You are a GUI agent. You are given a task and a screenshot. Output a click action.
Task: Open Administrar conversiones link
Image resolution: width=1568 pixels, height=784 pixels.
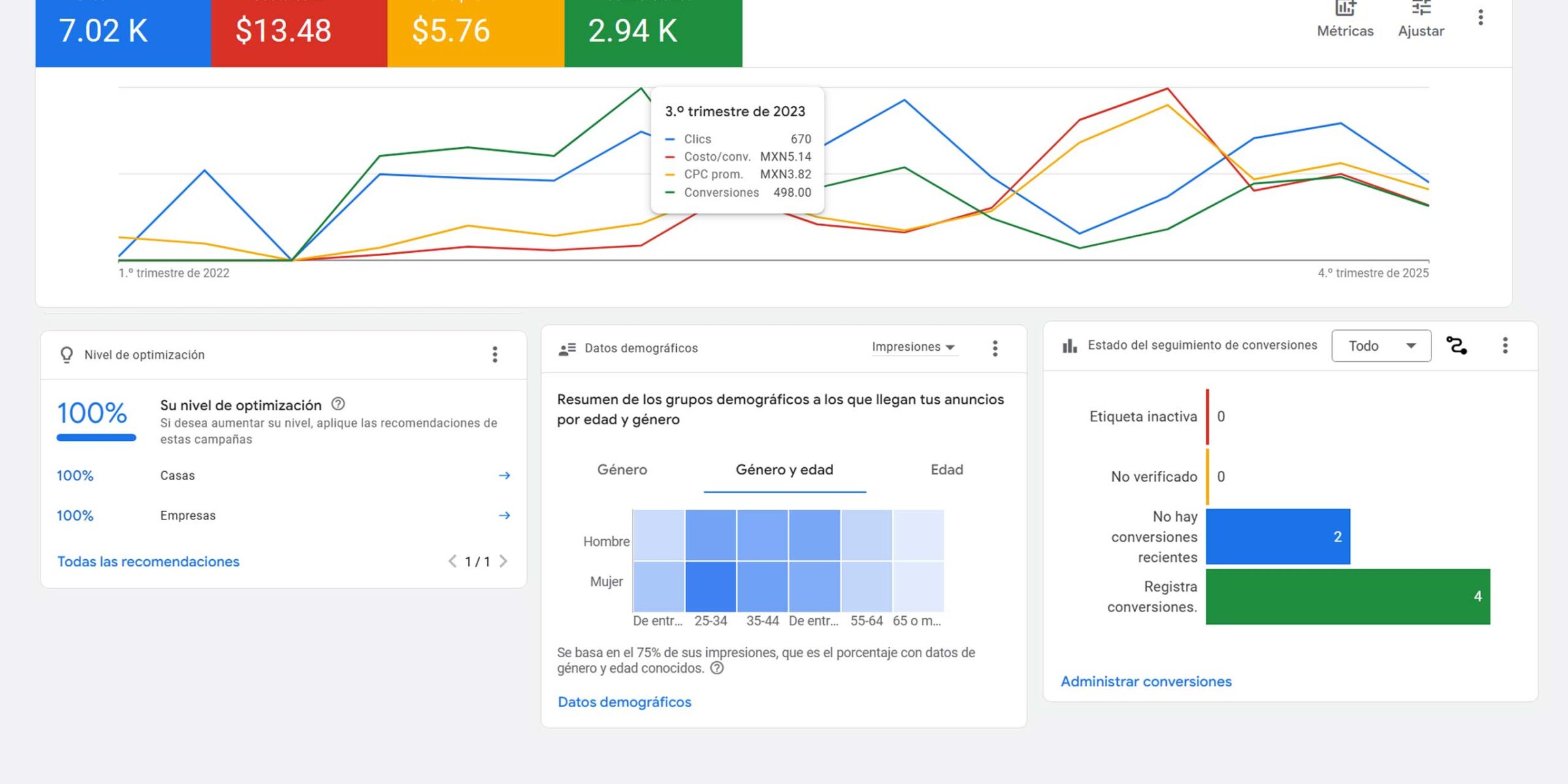(1145, 681)
